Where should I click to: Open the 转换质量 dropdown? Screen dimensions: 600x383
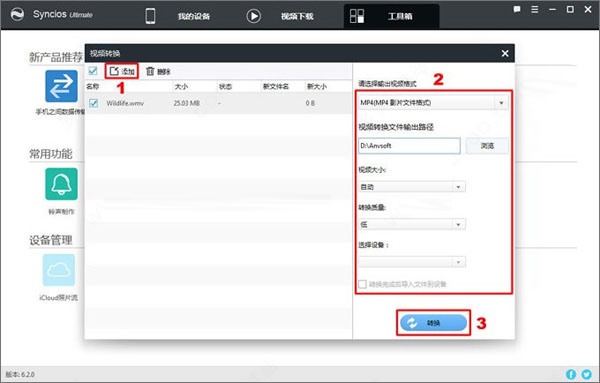(412, 224)
